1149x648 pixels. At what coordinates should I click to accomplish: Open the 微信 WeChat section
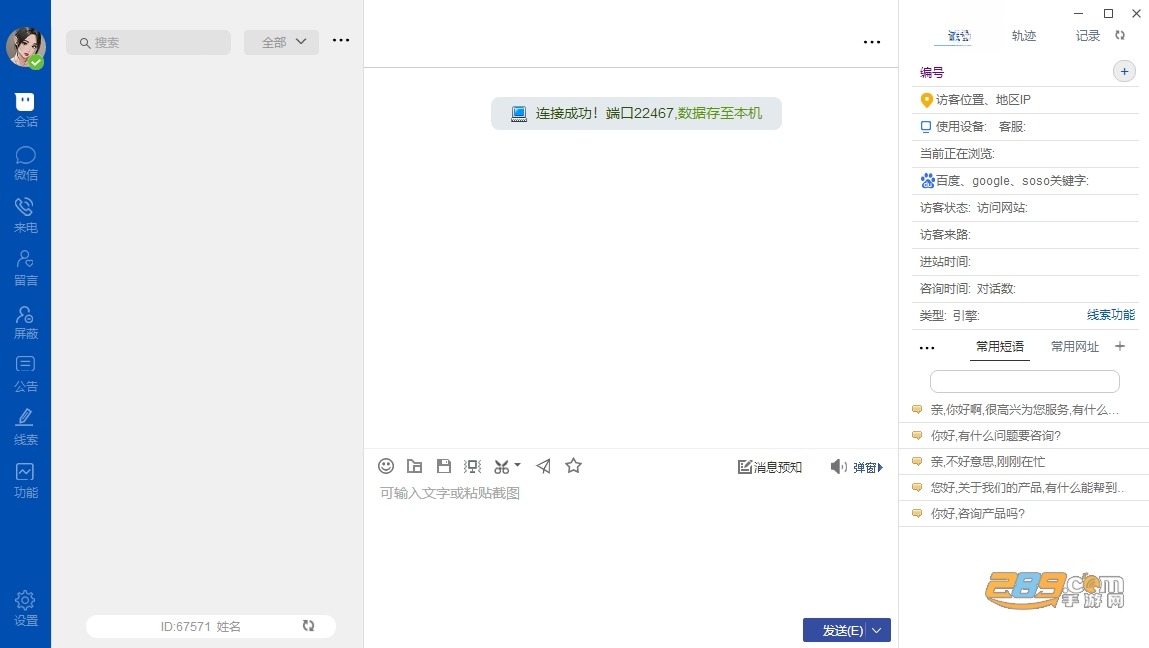[x=25, y=163]
